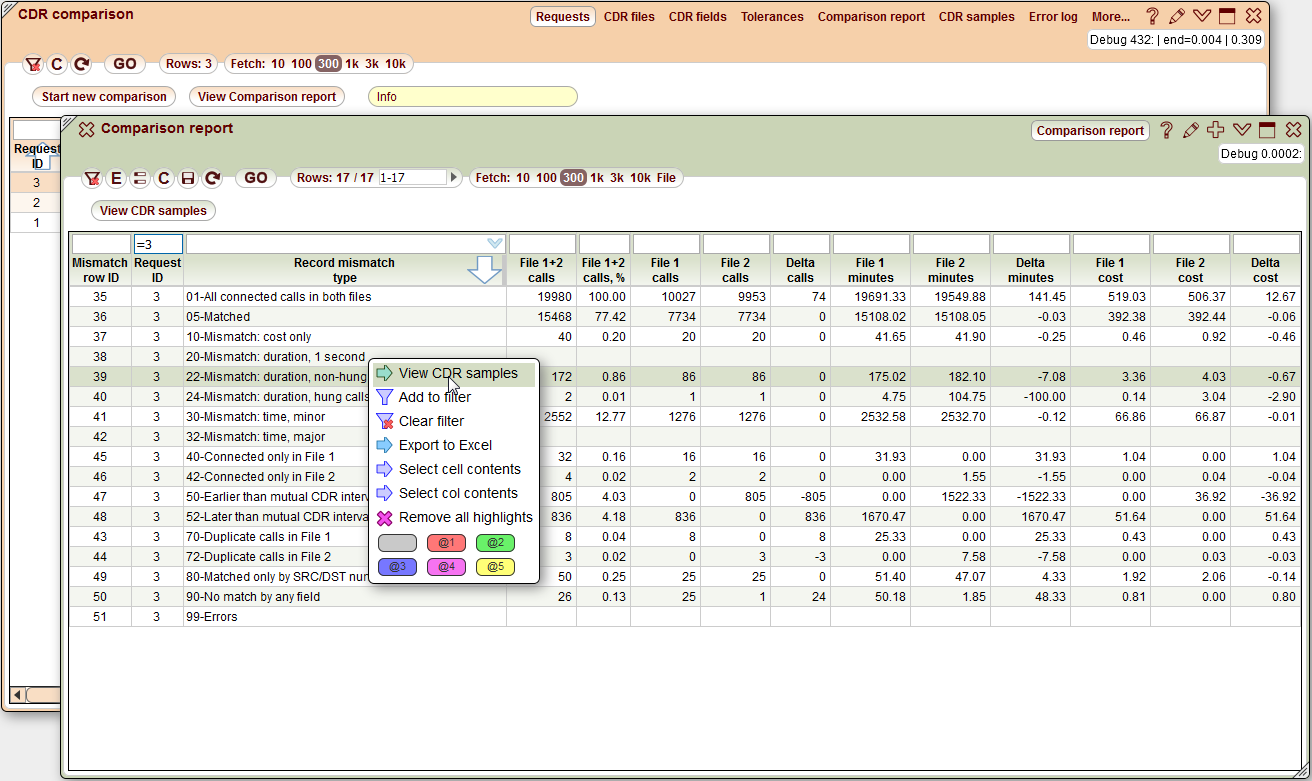Open the More... menu in CDR comparison
The height and width of the screenshot is (781, 1312).
[1111, 17]
